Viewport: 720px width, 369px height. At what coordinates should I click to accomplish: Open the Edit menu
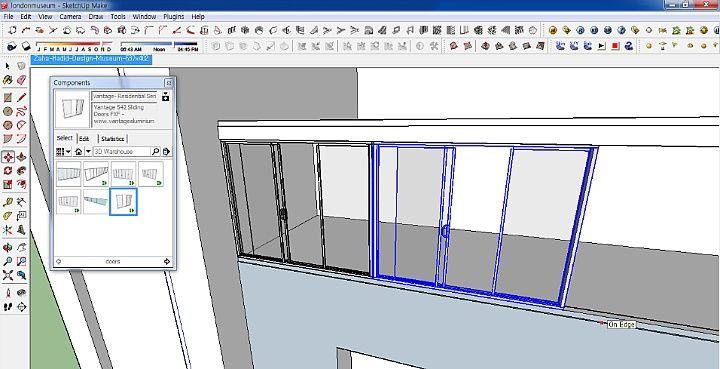point(26,17)
